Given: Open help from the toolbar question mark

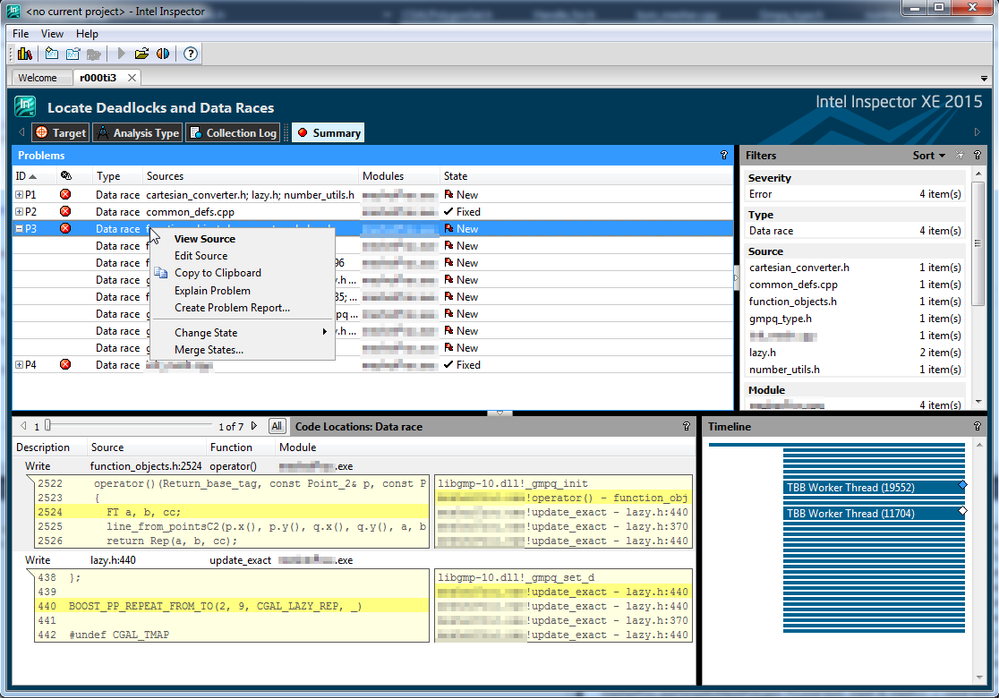Looking at the screenshot, I should point(190,54).
